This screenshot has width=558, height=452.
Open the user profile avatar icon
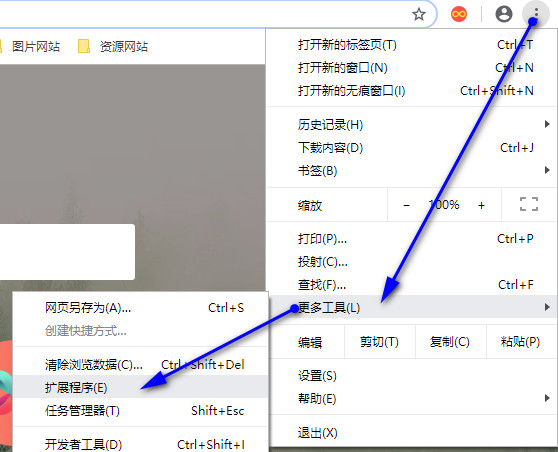[x=504, y=14]
